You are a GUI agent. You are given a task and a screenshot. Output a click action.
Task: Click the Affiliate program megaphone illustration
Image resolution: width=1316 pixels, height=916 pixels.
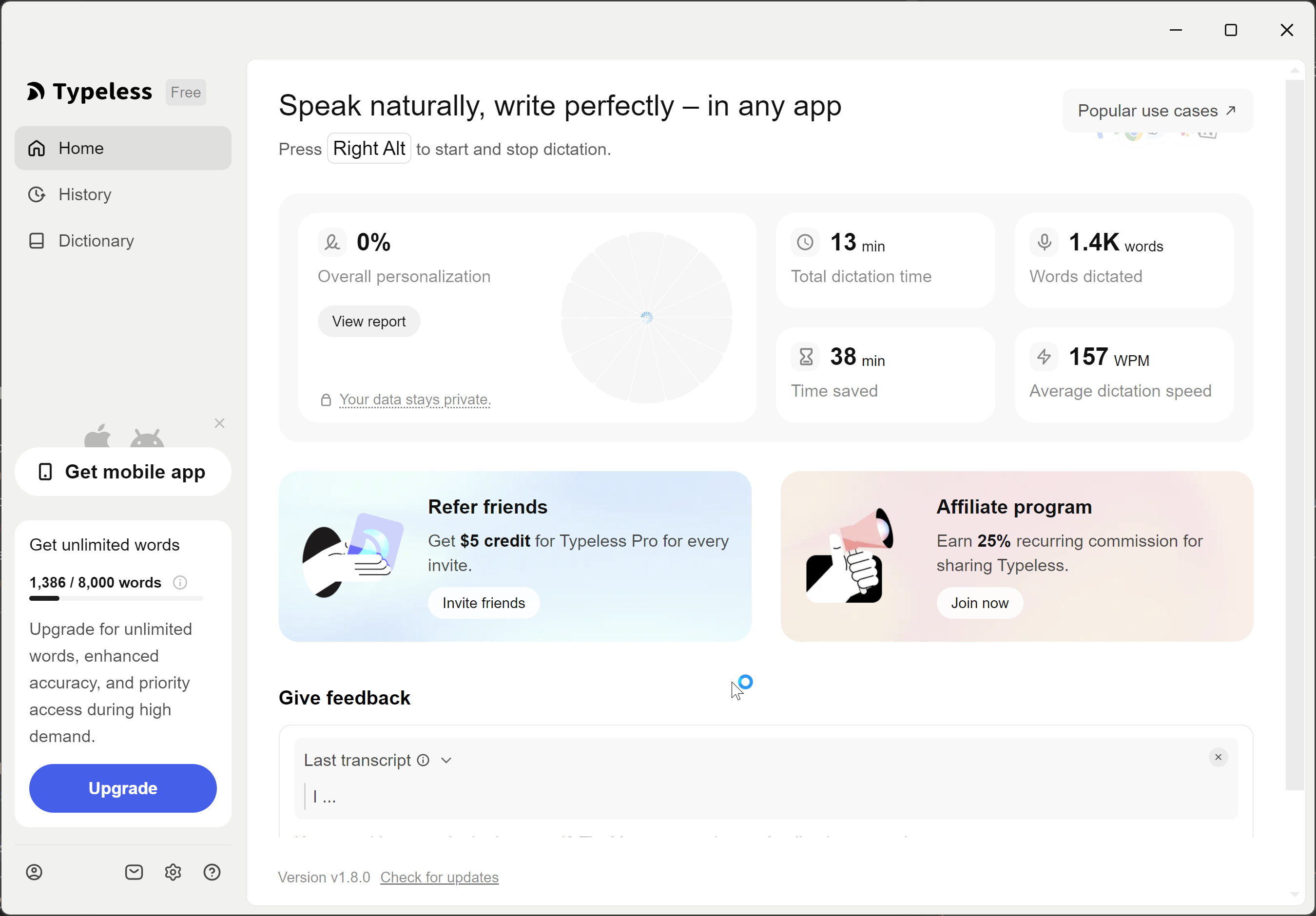(x=850, y=555)
